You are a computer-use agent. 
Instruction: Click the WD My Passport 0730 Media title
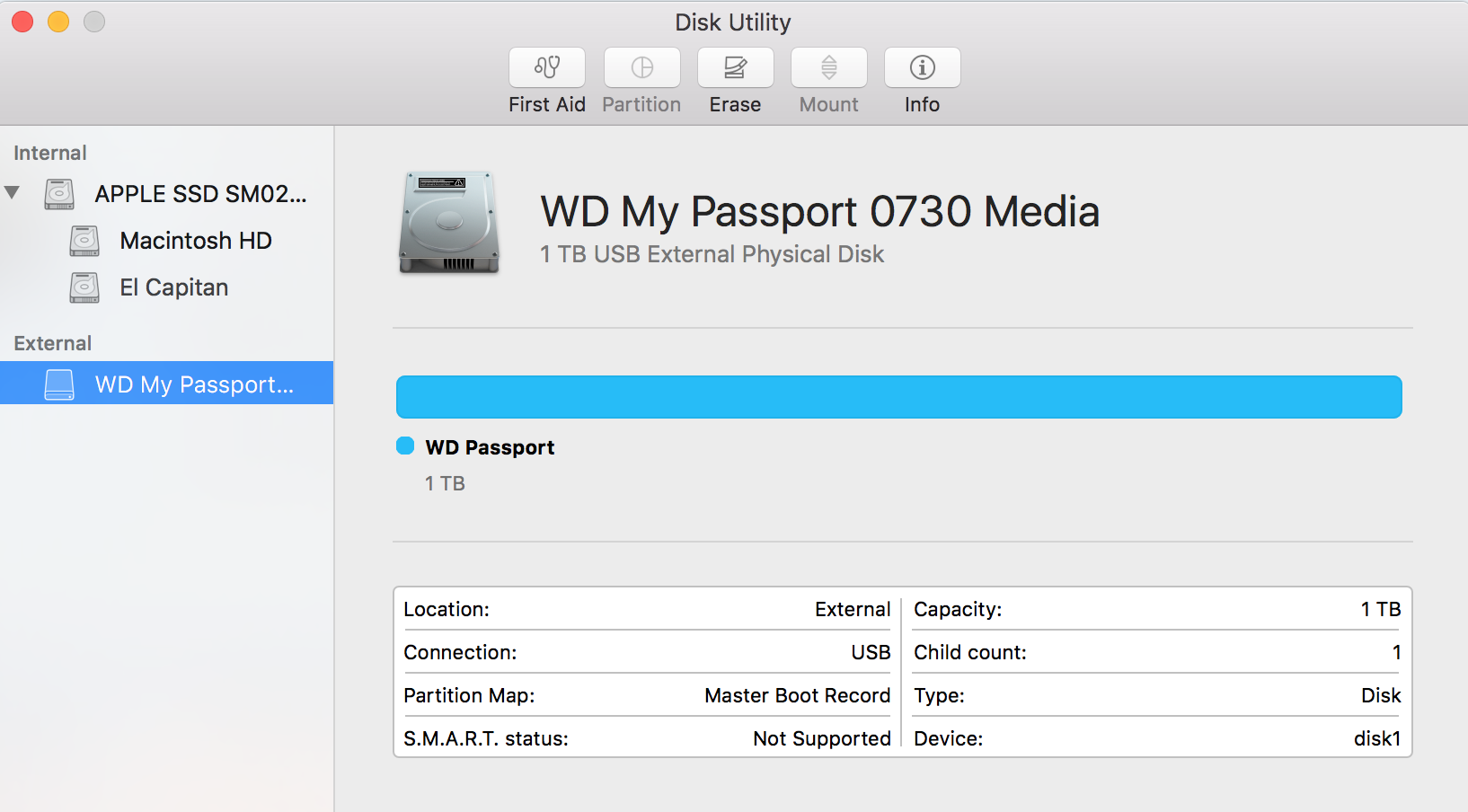[819, 212]
